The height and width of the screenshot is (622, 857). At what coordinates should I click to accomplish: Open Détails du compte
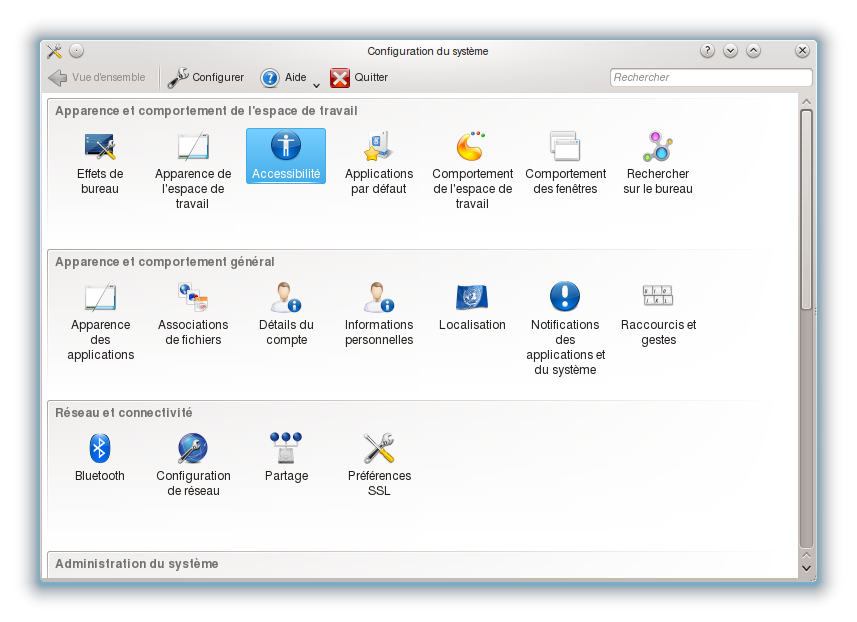pyautogui.click(x=286, y=314)
